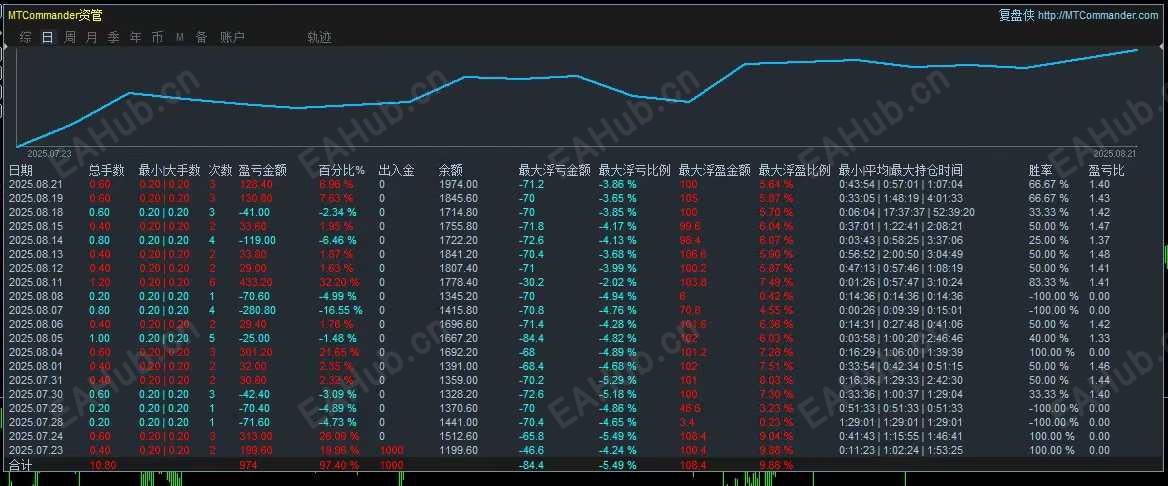Click the M tab
1168x486 pixels.
pos(180,37)
